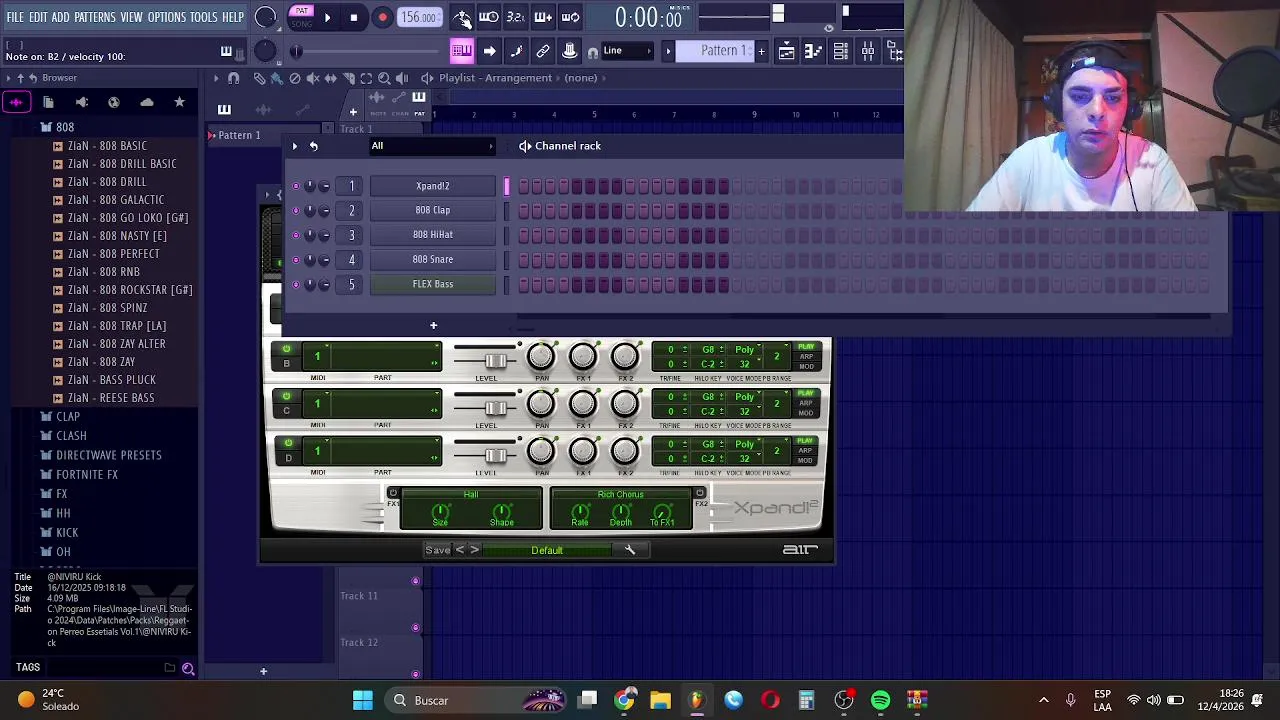Toggle countdown before recording icon
Image resolution: width=1280 pixels, height=720 pixels.
coord(515,17)
